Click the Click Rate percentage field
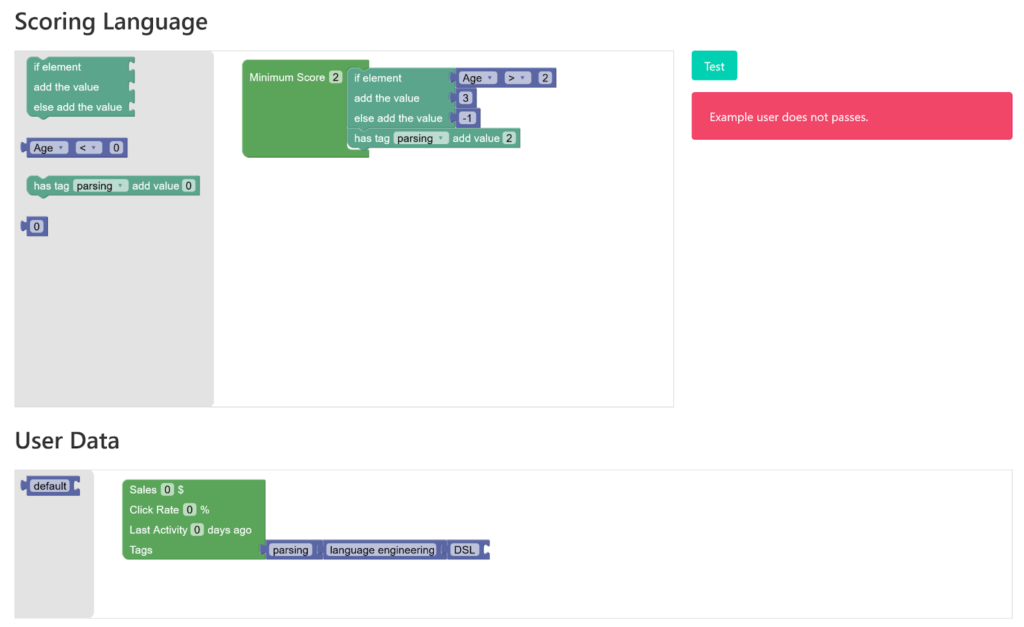The image size is (1024, 627). tap(189, 509)
